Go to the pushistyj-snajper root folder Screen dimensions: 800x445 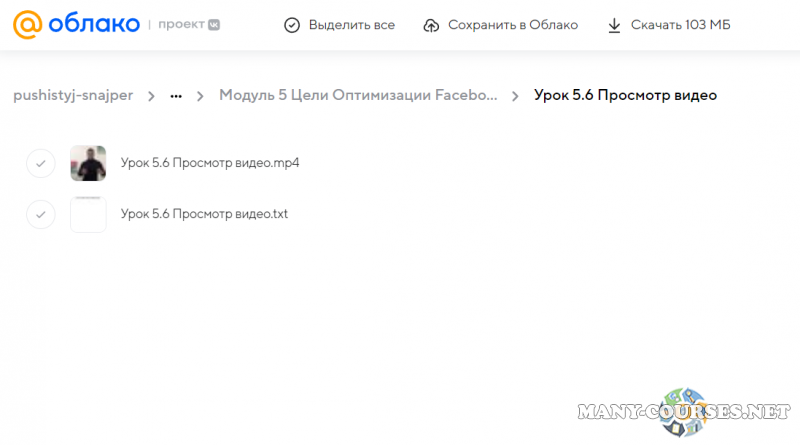(73, 96)
